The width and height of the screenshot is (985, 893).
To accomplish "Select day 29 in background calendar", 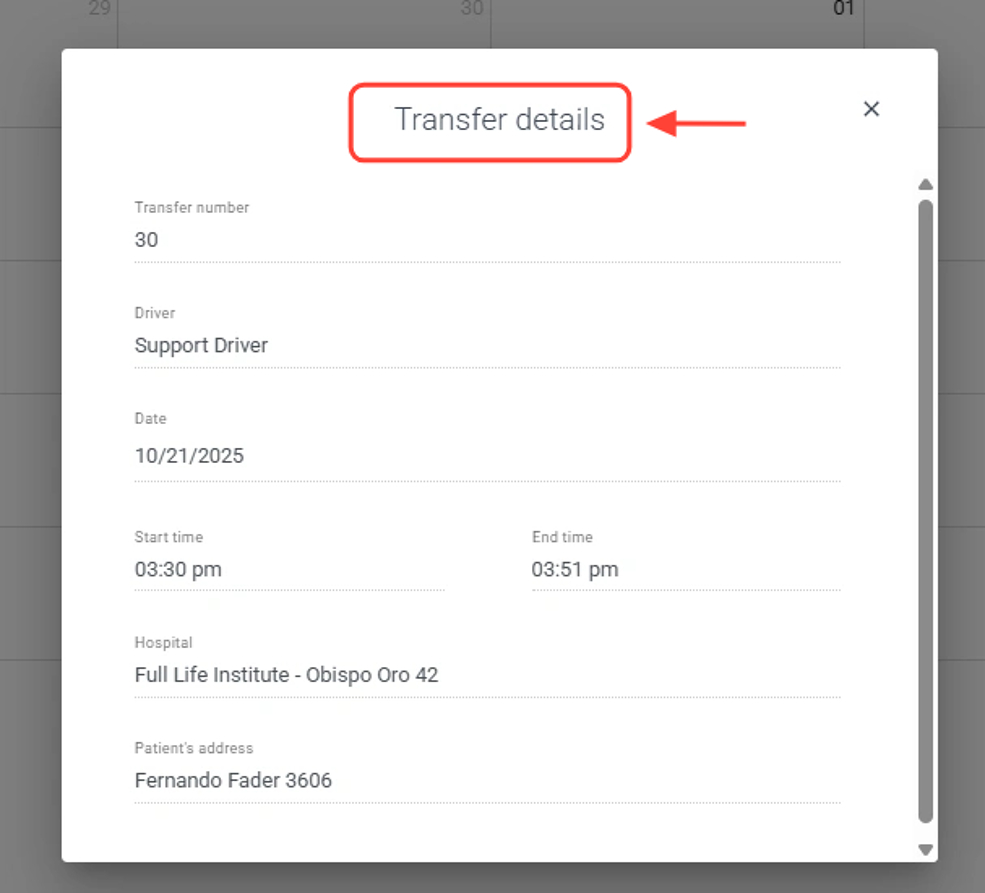I will 99,9.
